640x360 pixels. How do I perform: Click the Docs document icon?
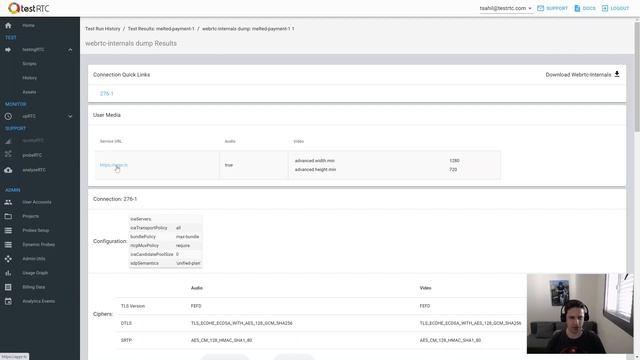tap(577, 8)
